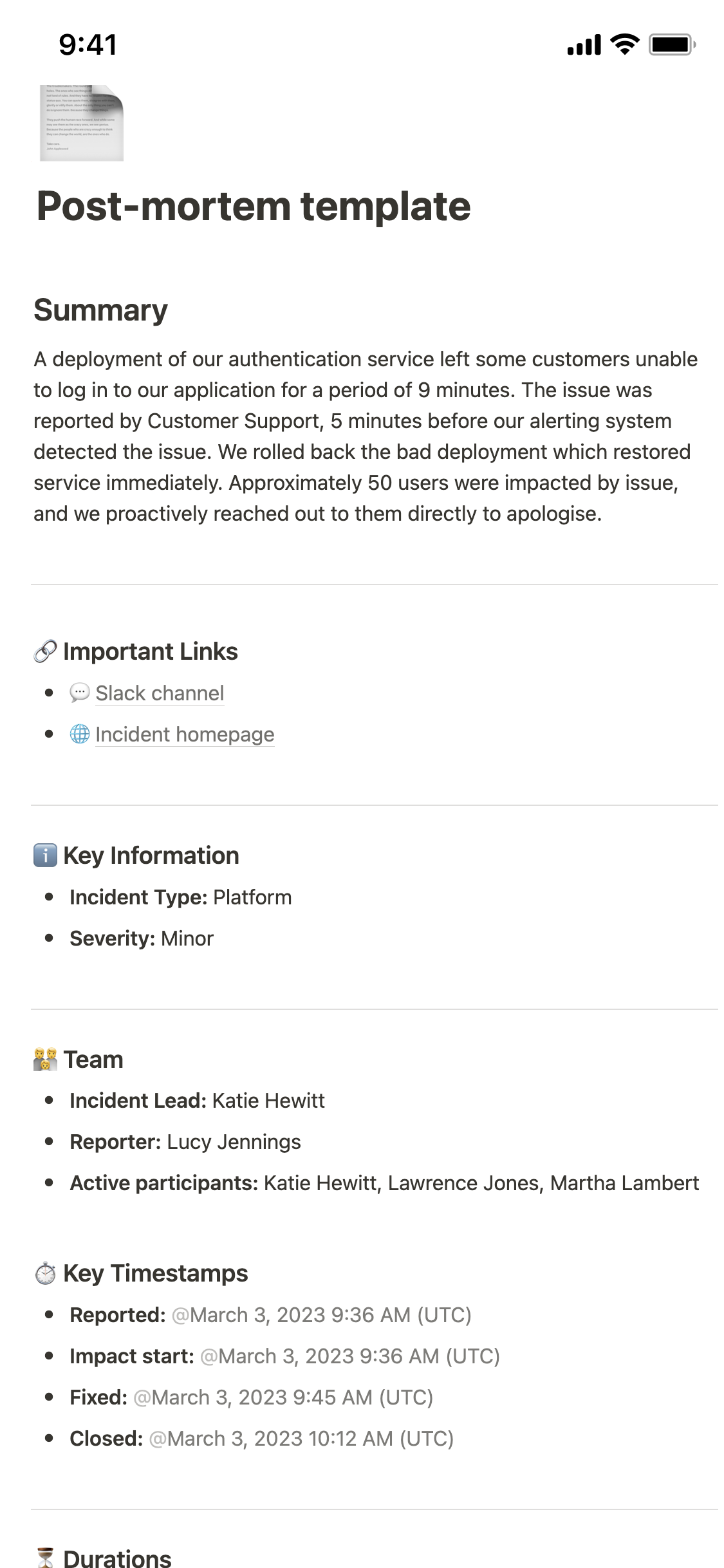Click the Closed timestamp date mention
This screenshot has height=1568, width=724.
(301, 1438)
